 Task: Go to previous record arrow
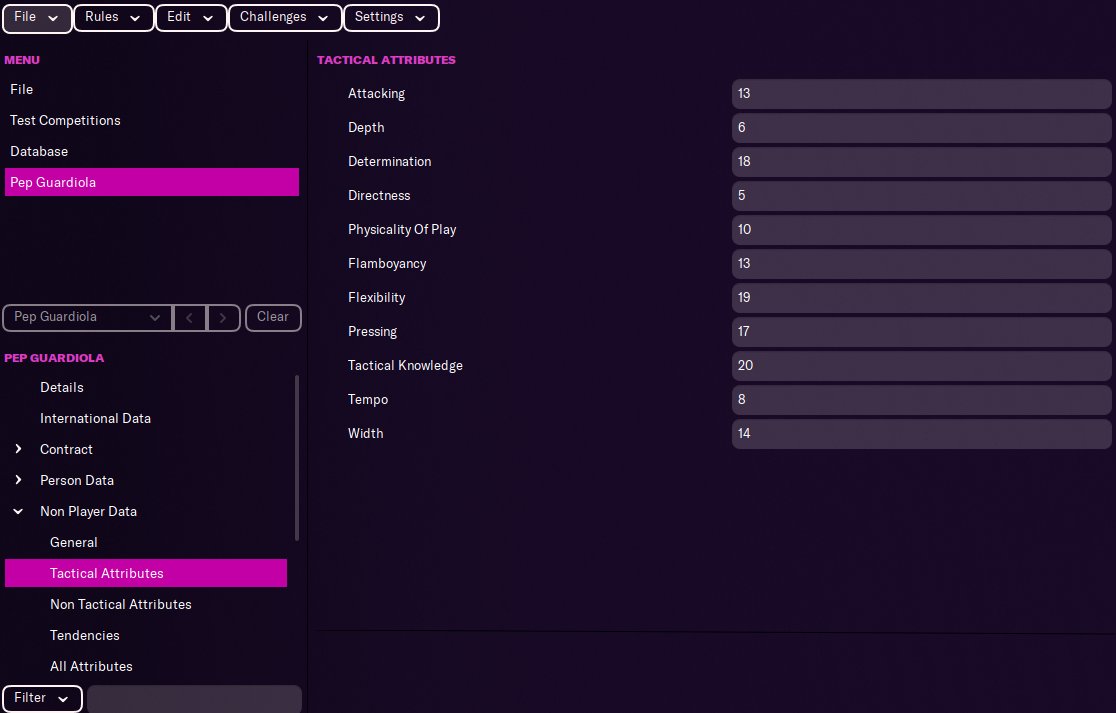[189, 317]
